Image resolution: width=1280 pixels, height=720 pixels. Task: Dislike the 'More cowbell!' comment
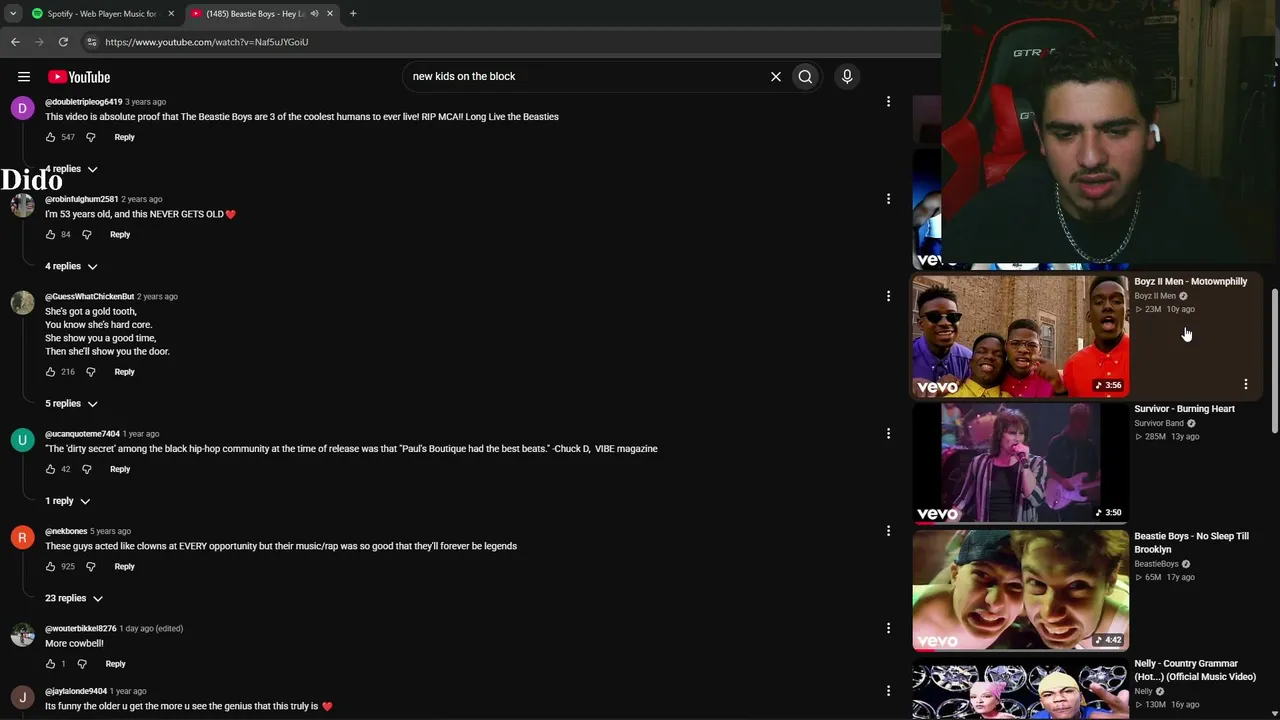(82, 664)
